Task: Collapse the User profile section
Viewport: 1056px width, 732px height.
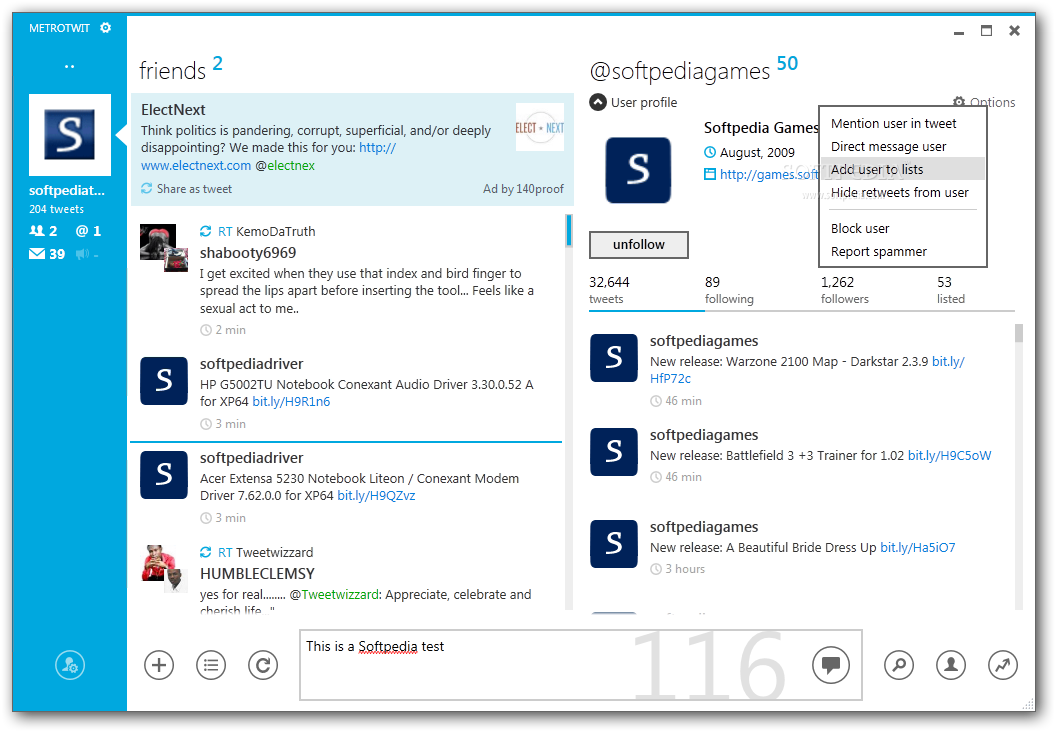Action: click(x=598, y=102)
